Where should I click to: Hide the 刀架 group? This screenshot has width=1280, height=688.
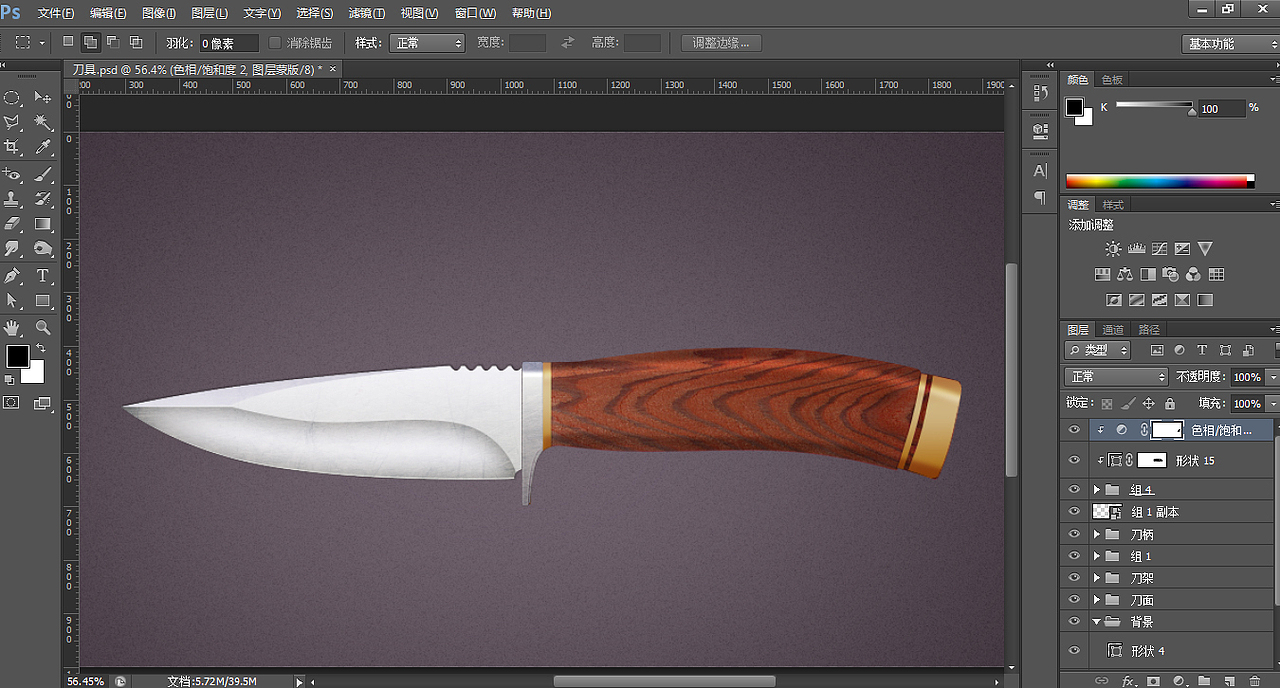tap(1074, 578)
